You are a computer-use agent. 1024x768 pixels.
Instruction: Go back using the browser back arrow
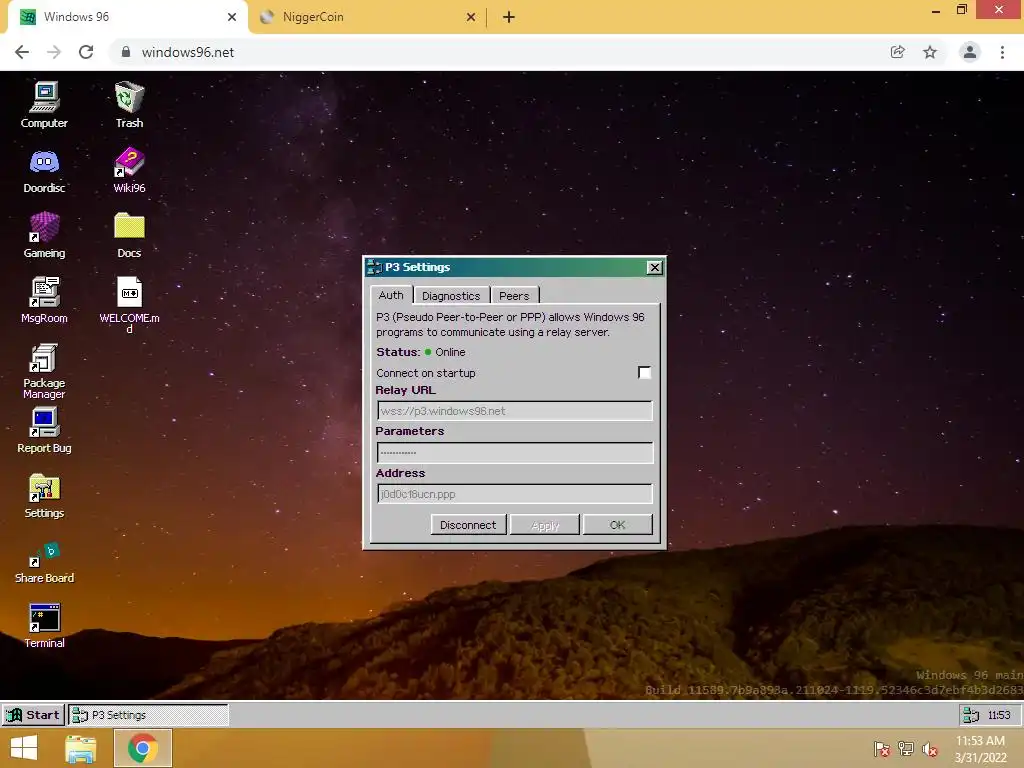pos(22,52)
